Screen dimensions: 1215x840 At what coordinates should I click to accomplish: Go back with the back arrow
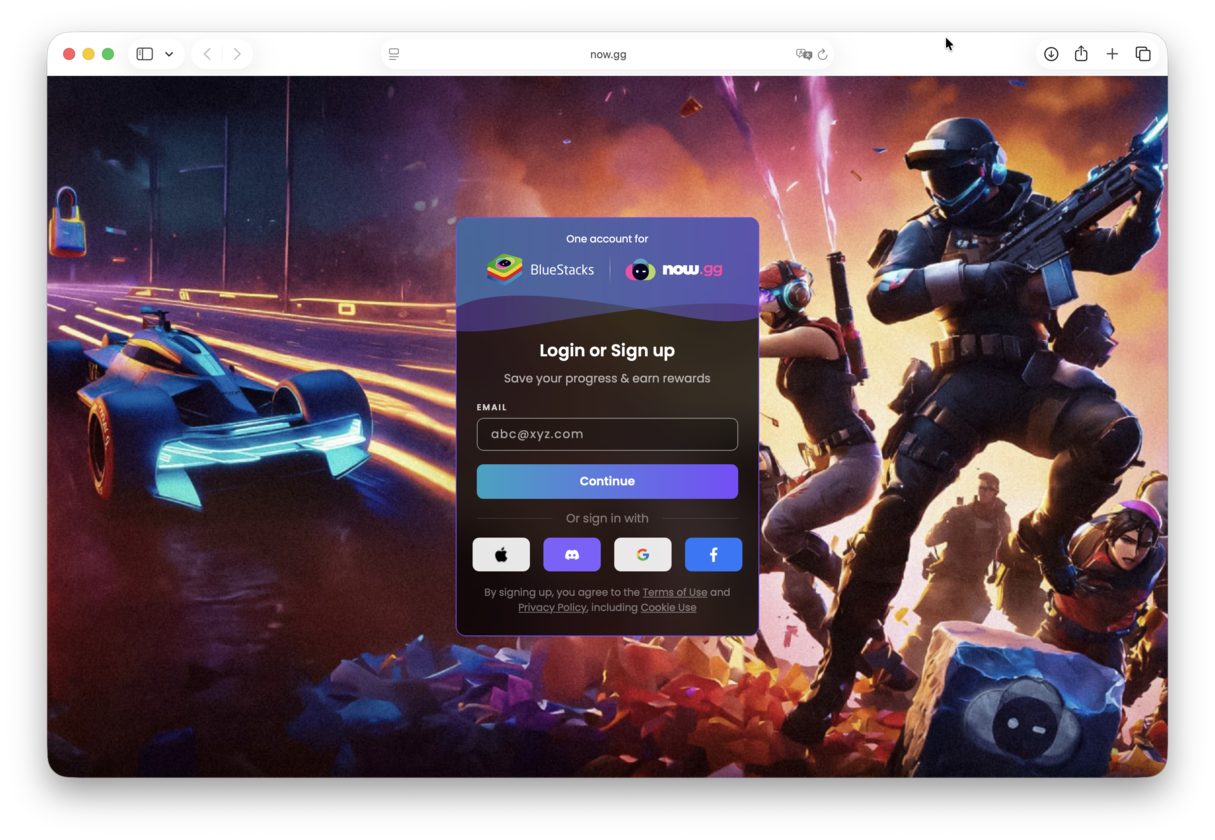click(207, 54)
